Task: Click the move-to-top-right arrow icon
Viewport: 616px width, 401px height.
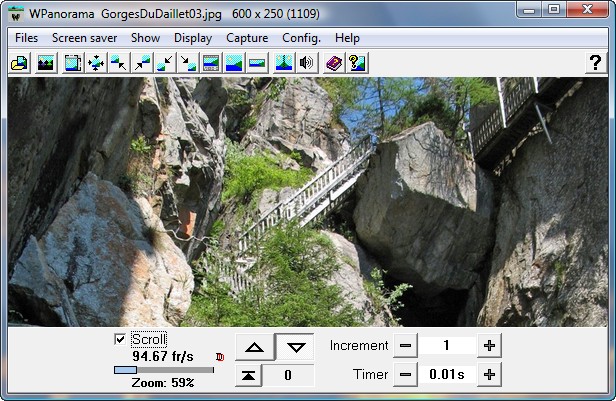Action: 142,63
